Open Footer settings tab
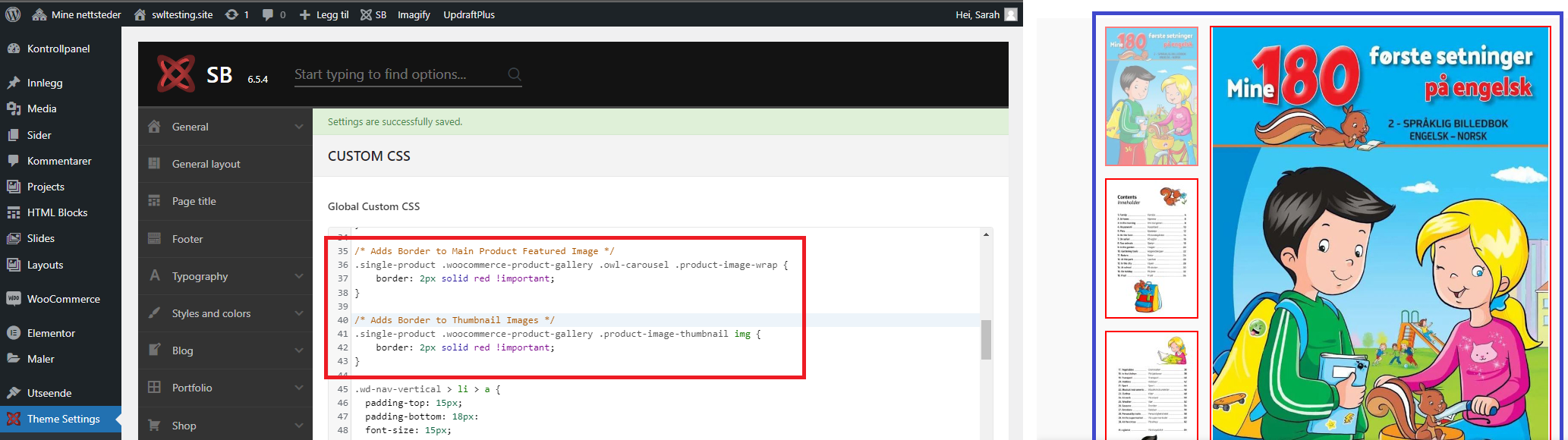The height and width of the screenshot is (440, 1568). (225, 239)
